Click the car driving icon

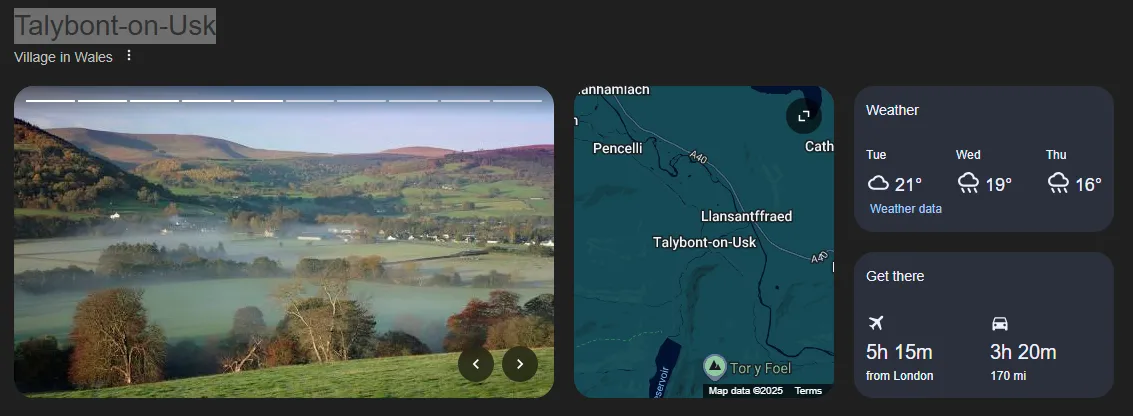click(999, 323)
